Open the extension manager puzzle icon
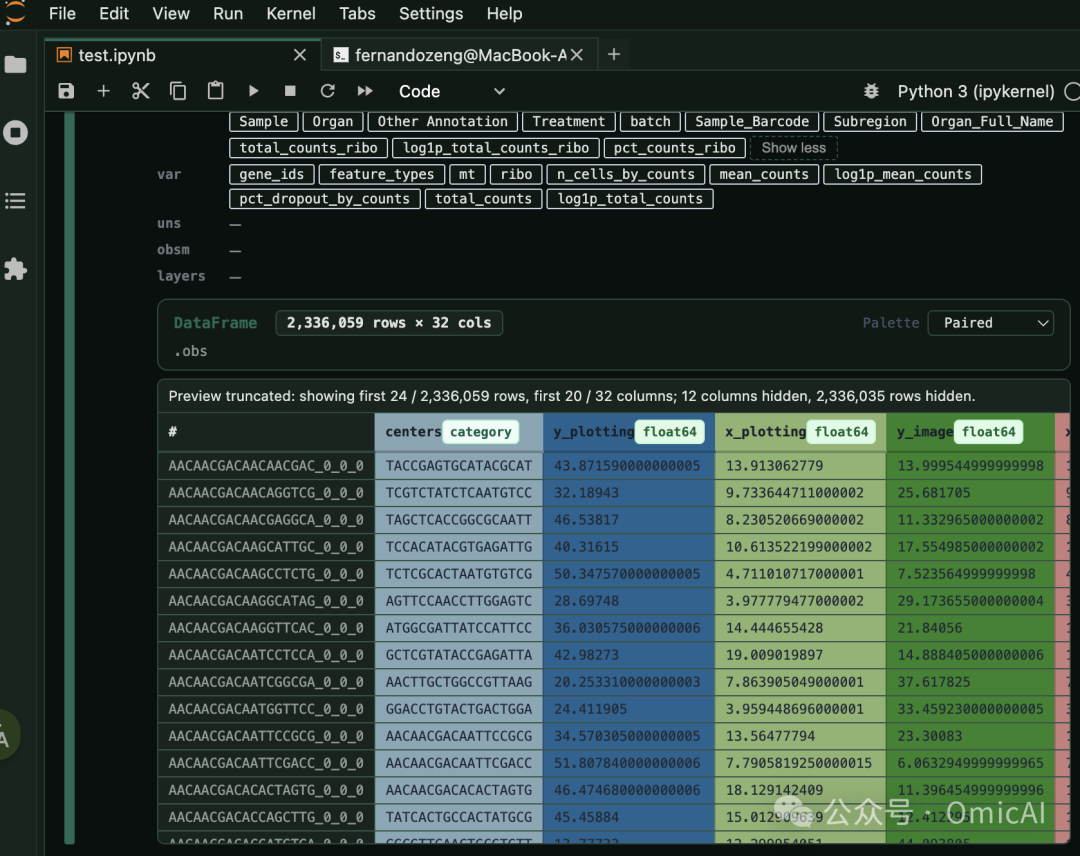 coord(15,269)
